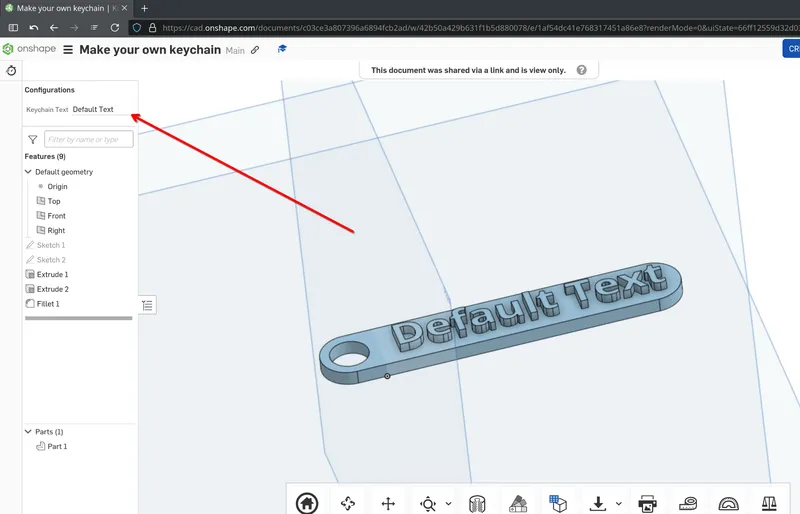Click the graduation cap learning icon
The height and width of the screenshot is (514, 800).
click(282, 50)
